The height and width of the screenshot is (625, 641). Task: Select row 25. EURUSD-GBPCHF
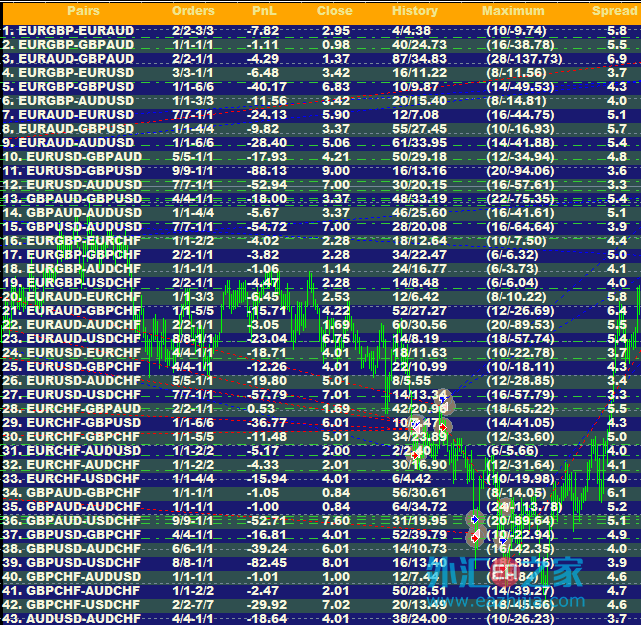pos(322,367)
